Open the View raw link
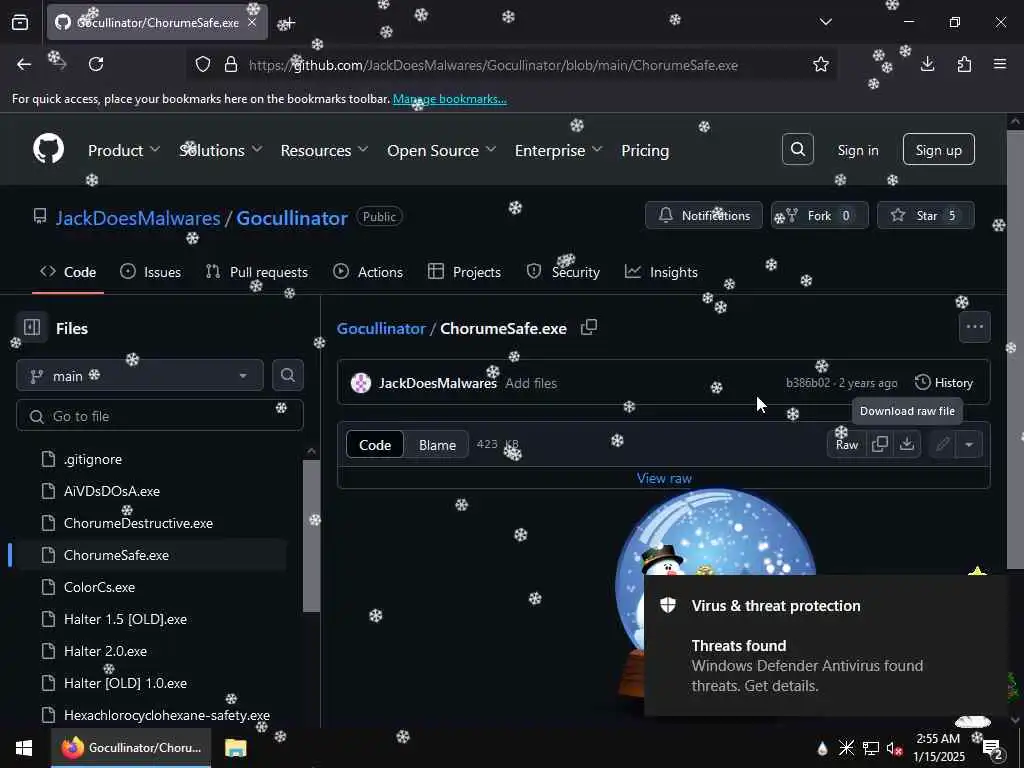Screen dimensions: 1024x768 click(664, 478)
